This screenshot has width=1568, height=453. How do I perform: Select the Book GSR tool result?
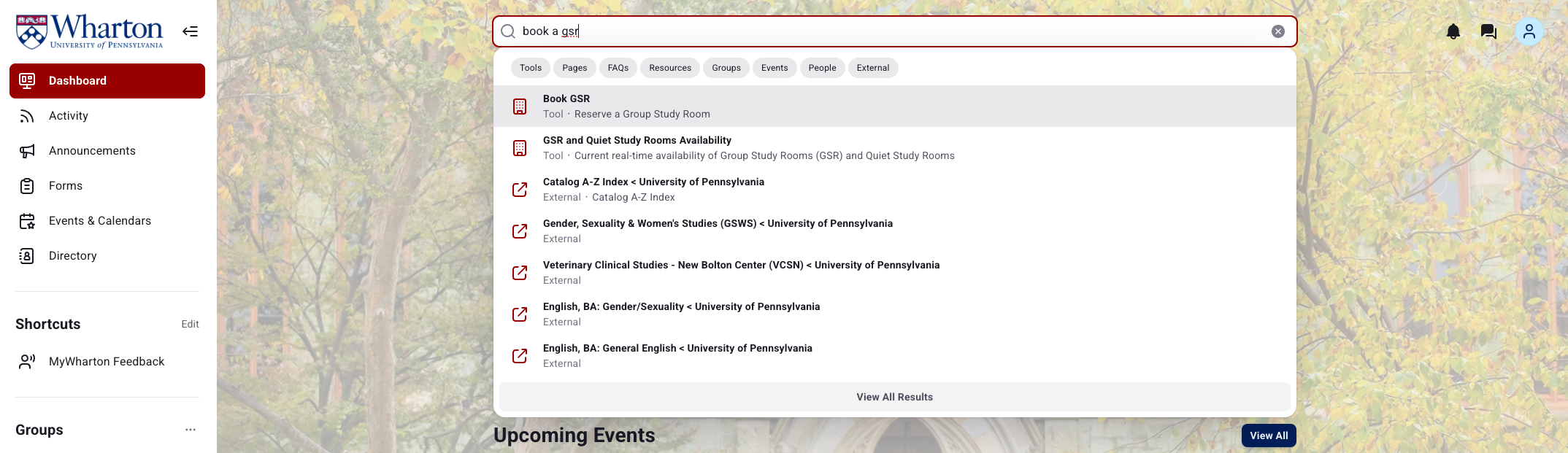895,107
